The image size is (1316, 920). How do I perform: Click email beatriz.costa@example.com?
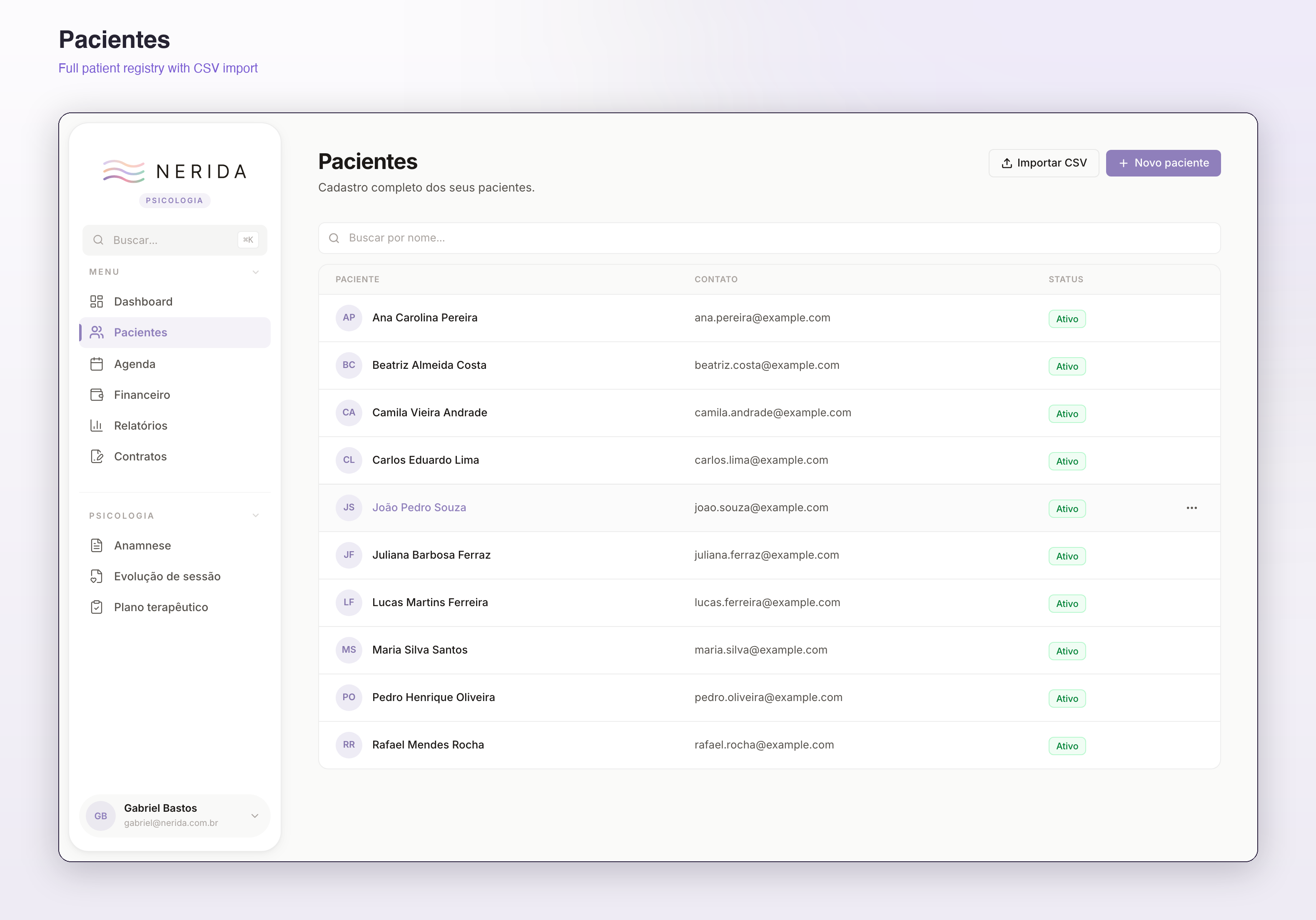tap(767, 366)
